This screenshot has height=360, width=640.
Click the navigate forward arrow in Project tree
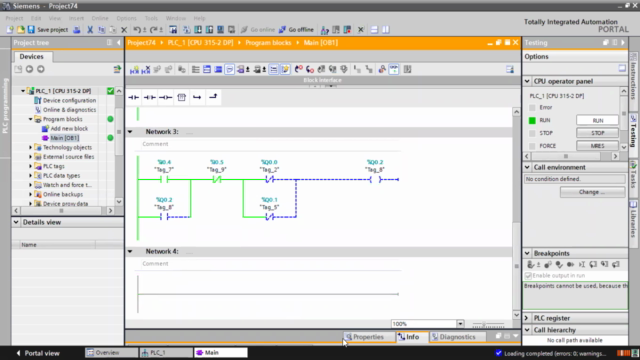[41, 69]
